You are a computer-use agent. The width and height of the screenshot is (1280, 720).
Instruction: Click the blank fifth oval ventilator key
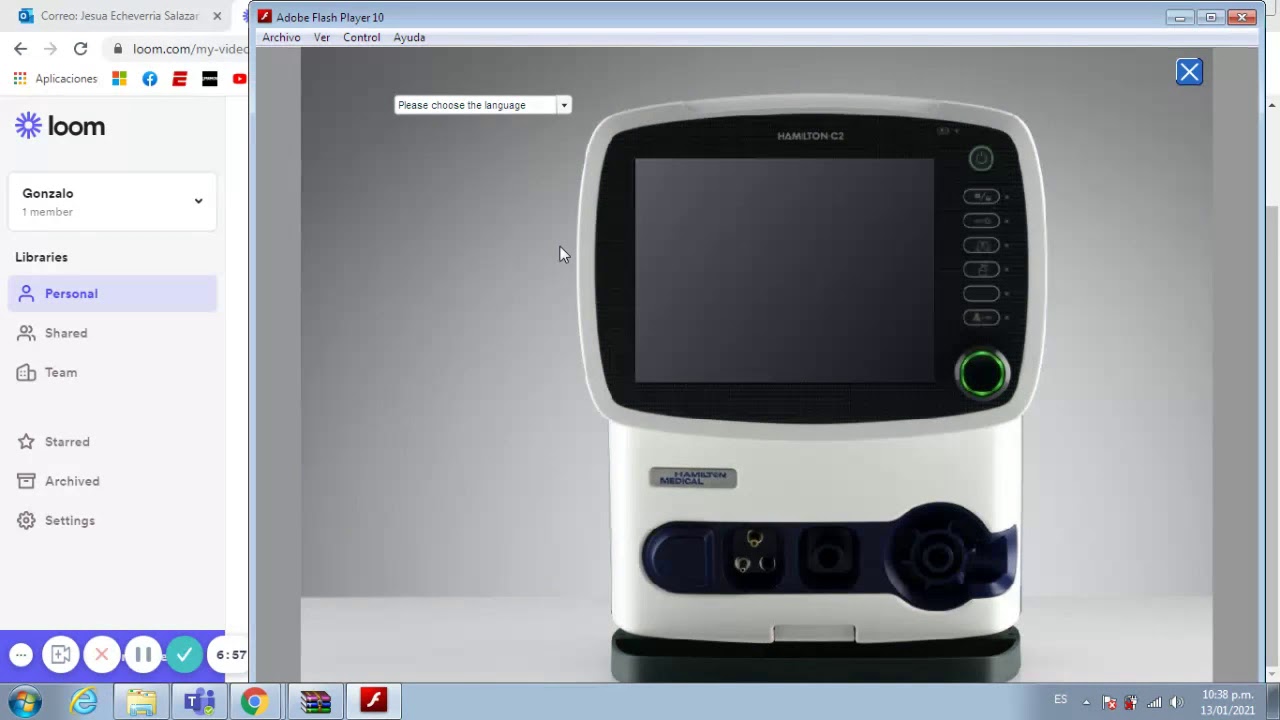pos(981,293)
